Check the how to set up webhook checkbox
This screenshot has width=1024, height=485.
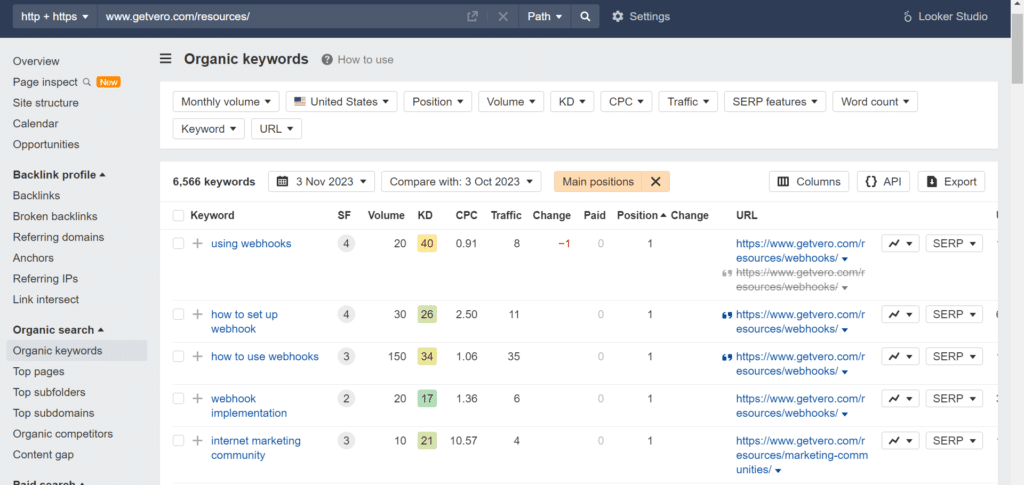coord(178,315)
